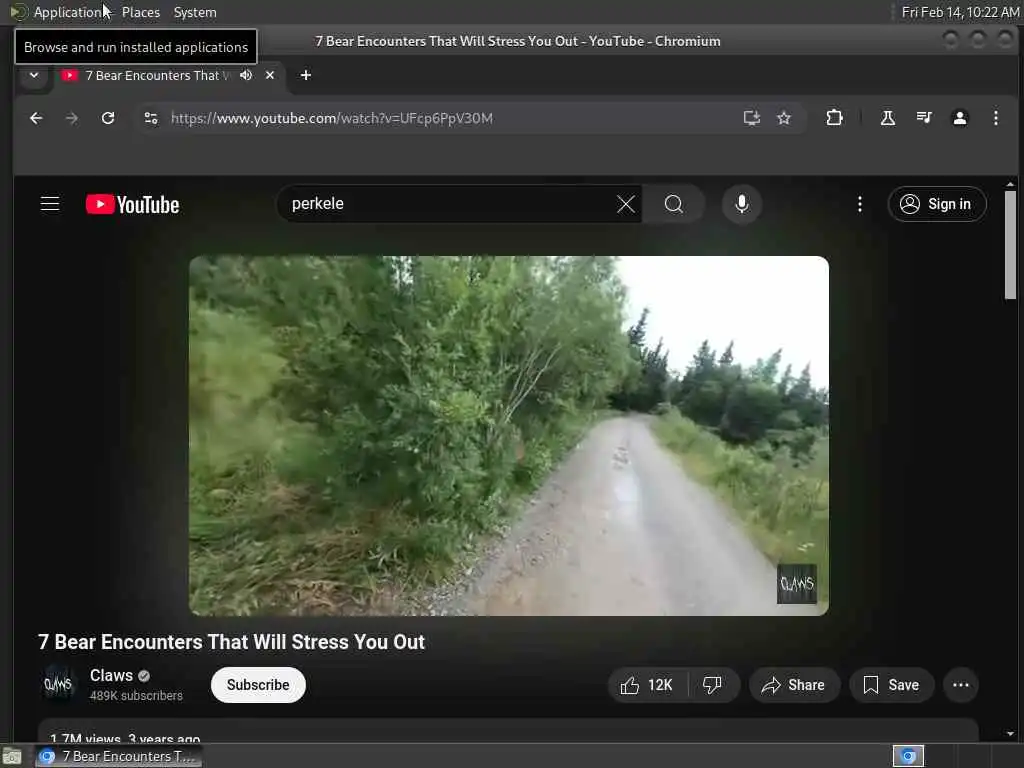Viewport: 1024px width, 768px height.
Task: Expand the tab search dropdown arrow
Action: tap(34, 75)
